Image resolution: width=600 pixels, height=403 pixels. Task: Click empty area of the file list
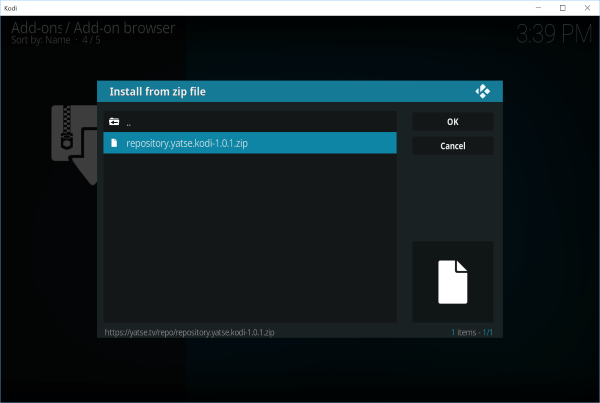pyautogui.click(x=250, y=240)
